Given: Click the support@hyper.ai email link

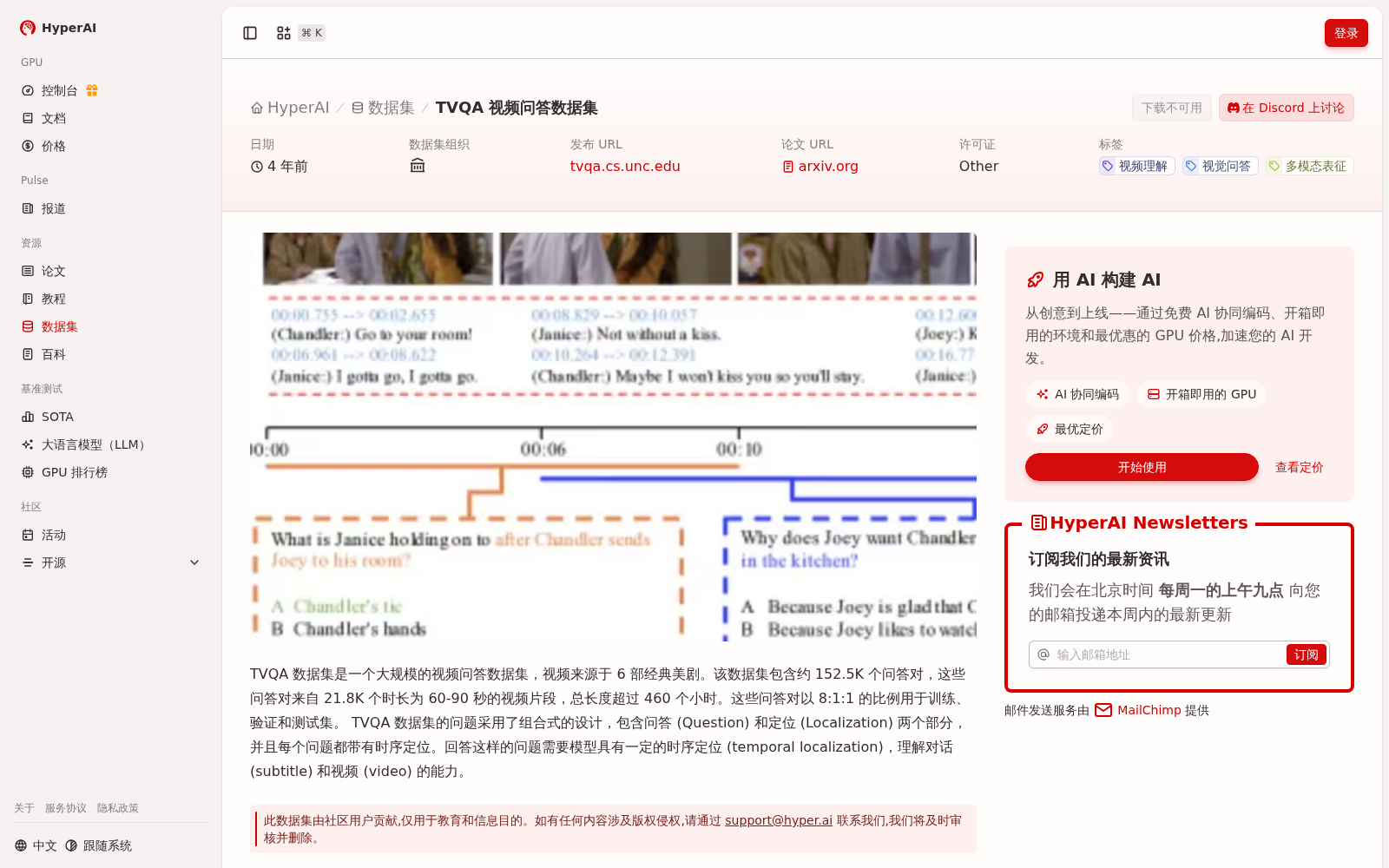Looking at the screenshot, I should click(x=779, y=820).
